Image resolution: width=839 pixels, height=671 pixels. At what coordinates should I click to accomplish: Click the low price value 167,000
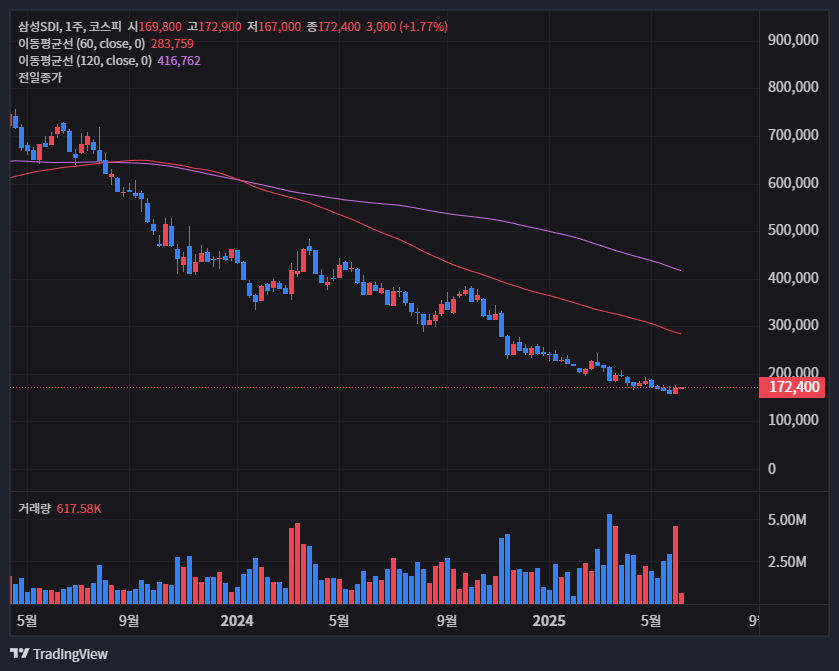pyautogui.click(x=280, y=27)
